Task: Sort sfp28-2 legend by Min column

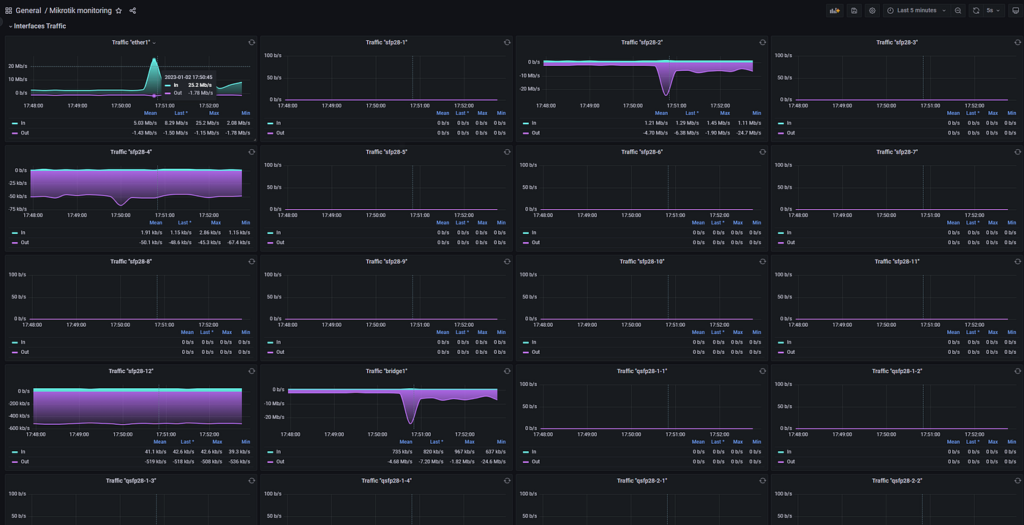Action: (756, 113)
